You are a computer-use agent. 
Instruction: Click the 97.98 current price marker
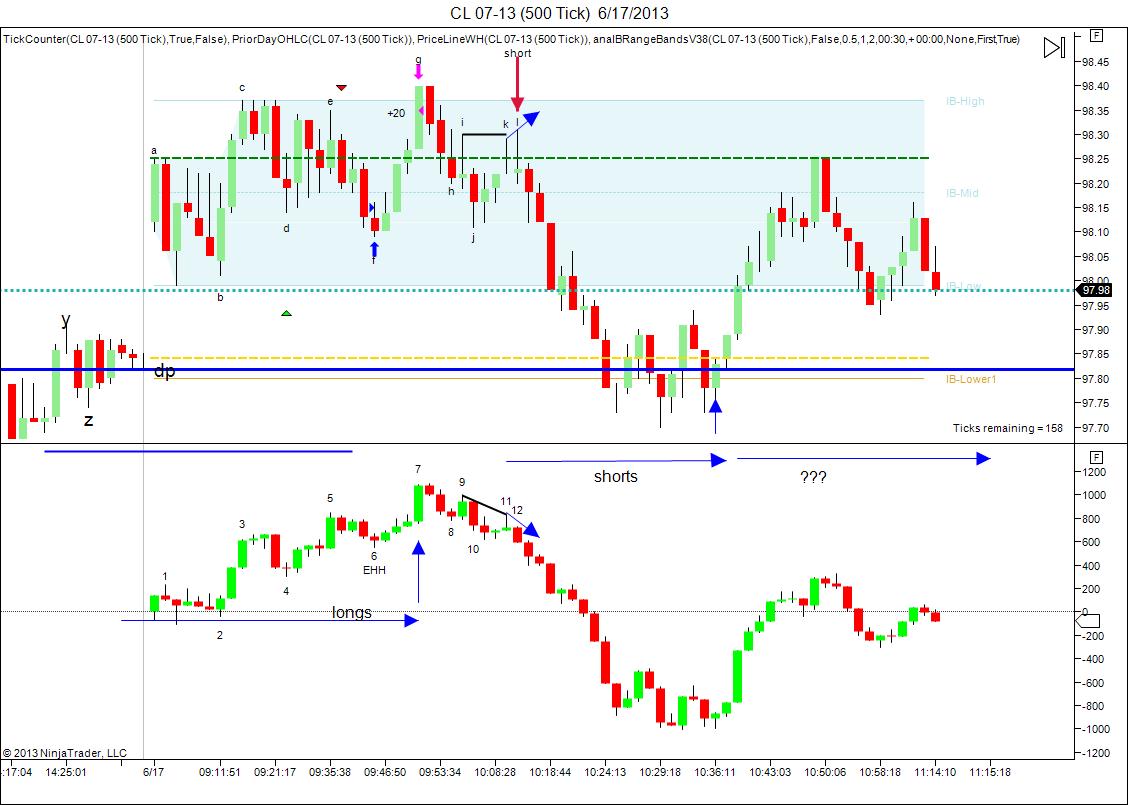(1096, 290)
